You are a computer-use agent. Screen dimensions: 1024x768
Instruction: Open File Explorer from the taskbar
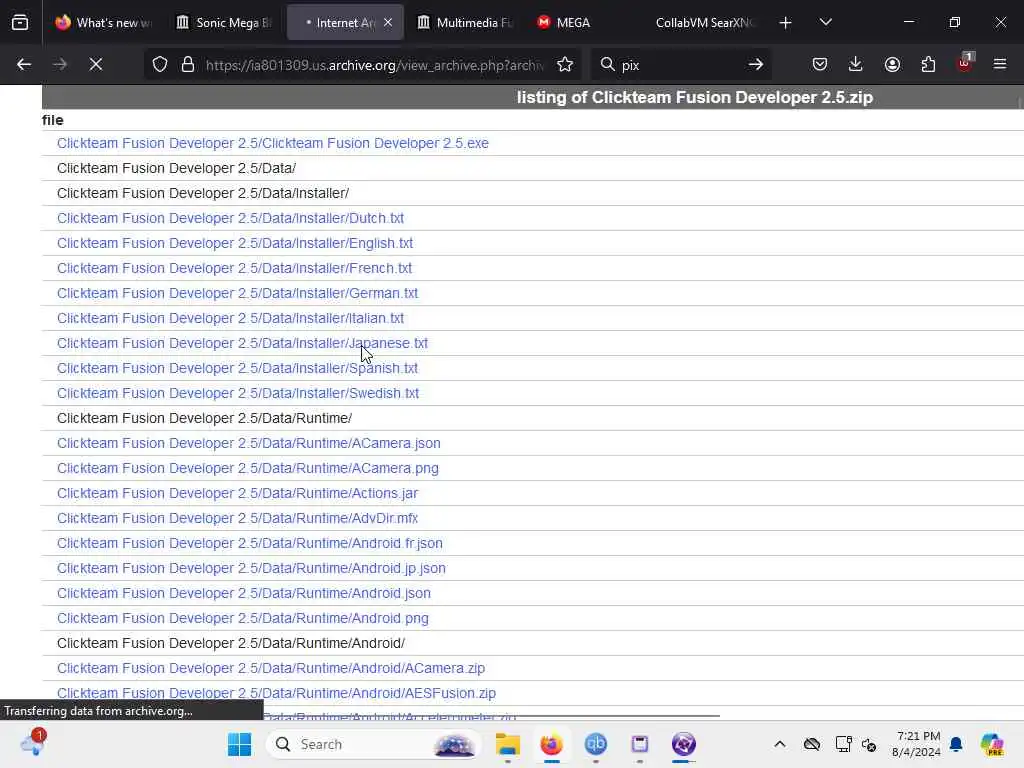[507, 744]
